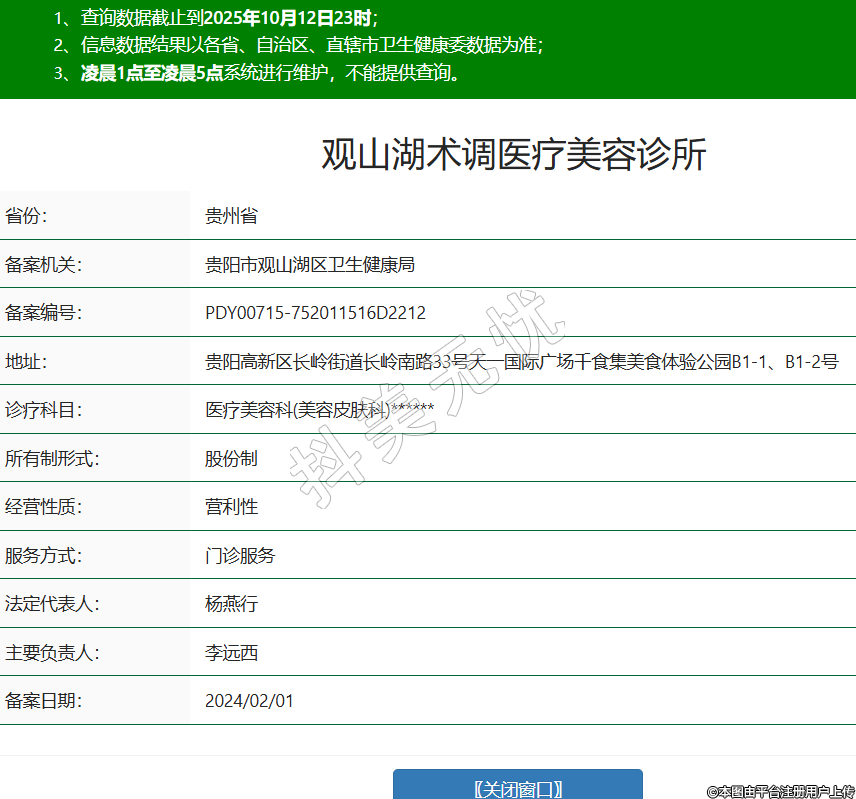Click the province value 贵州省

click(x=231, y=216)
